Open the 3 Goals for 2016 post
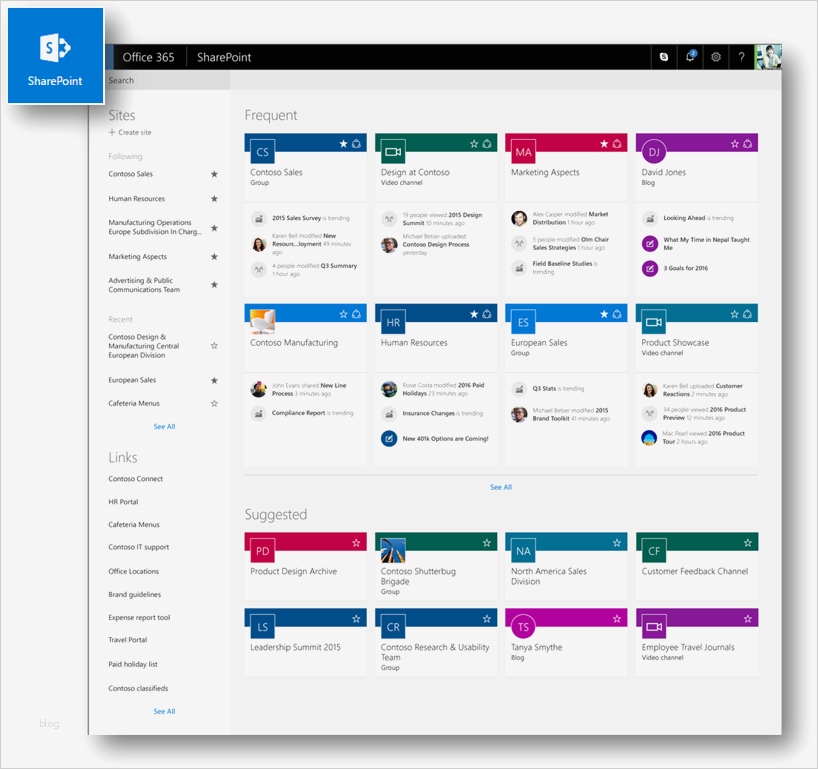 coord(685,268)
